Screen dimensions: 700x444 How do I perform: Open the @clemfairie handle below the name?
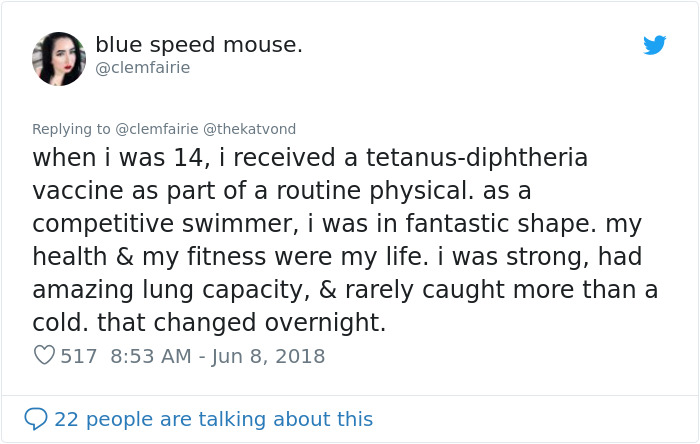[142, 68]
